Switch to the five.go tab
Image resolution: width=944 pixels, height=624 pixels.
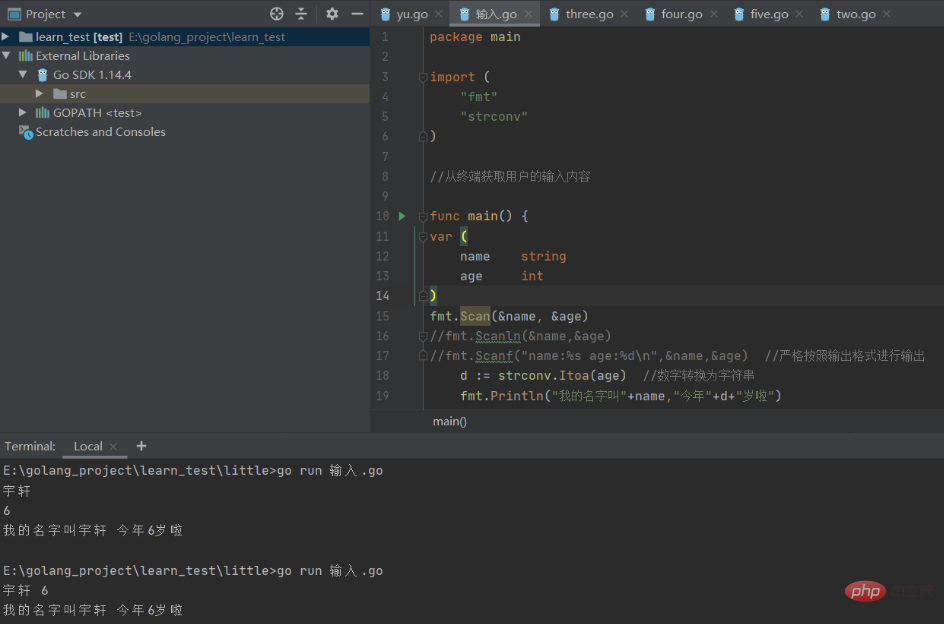769,14
